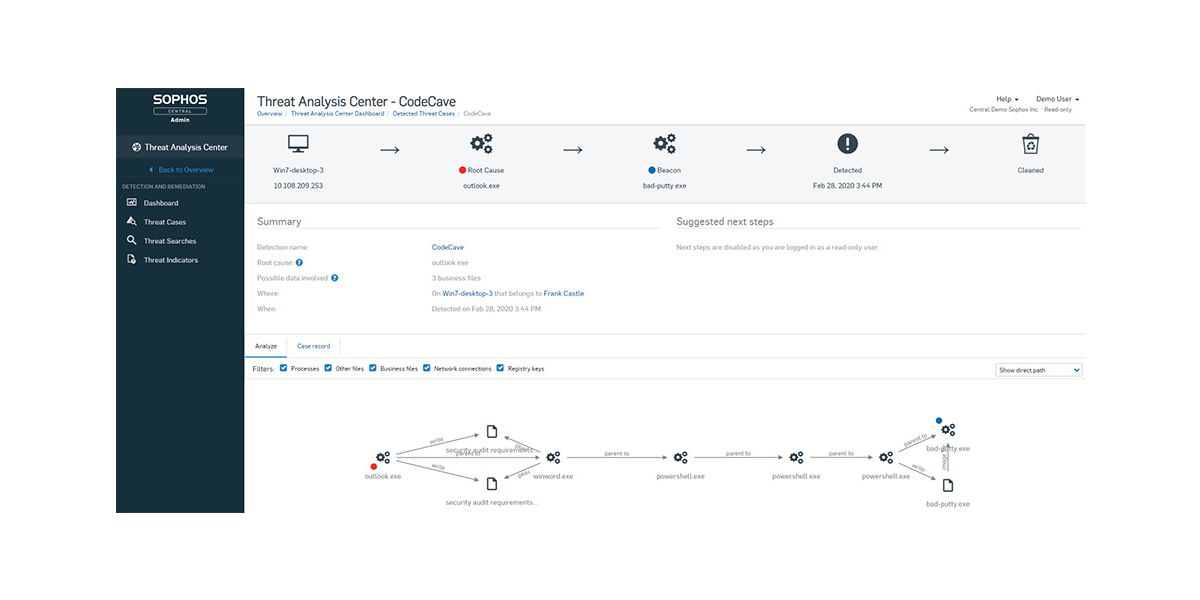
Task: Switch to the Case record tab
Action: [x=313, y=346]
